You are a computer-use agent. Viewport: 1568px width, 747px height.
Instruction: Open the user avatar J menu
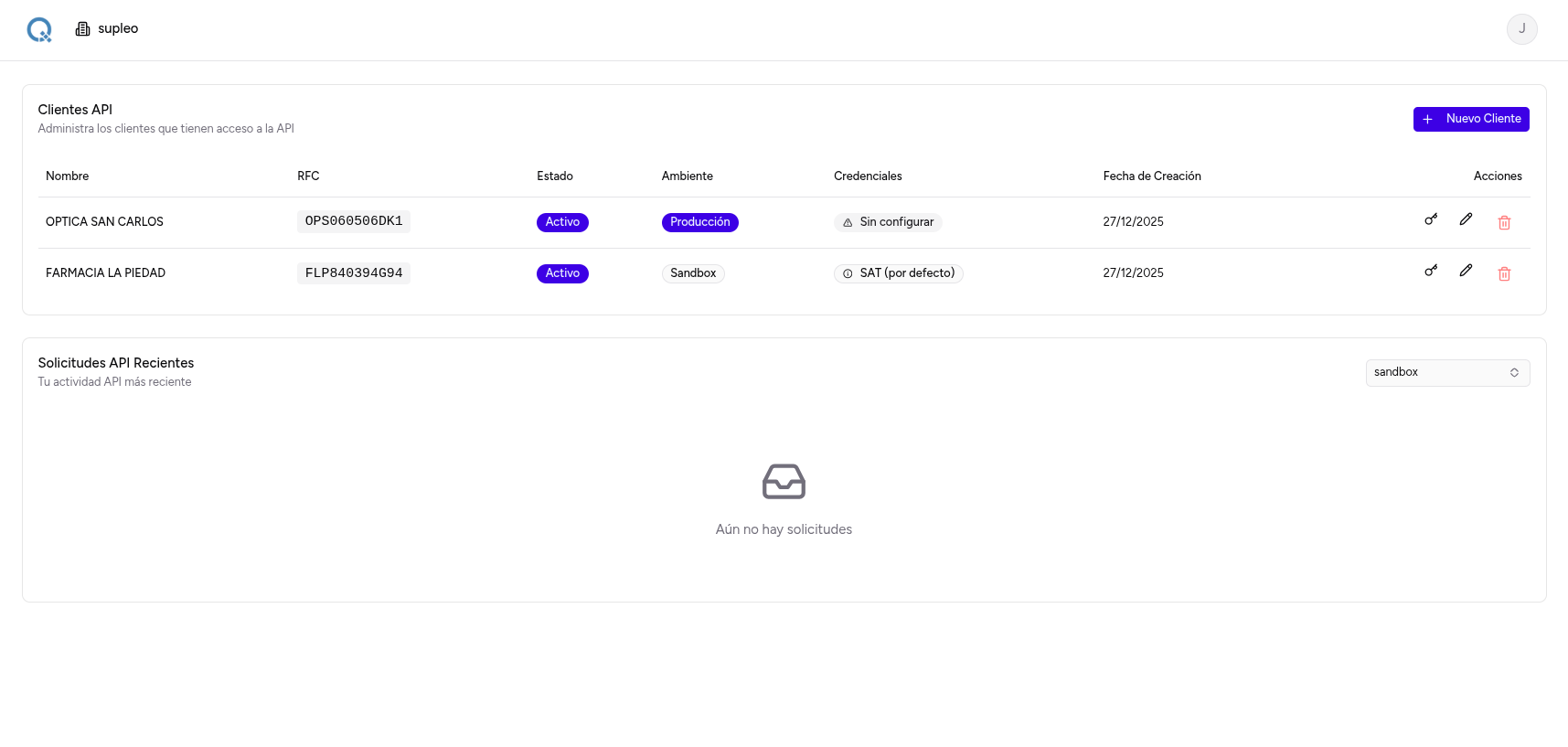click(x=1521, y=29)
